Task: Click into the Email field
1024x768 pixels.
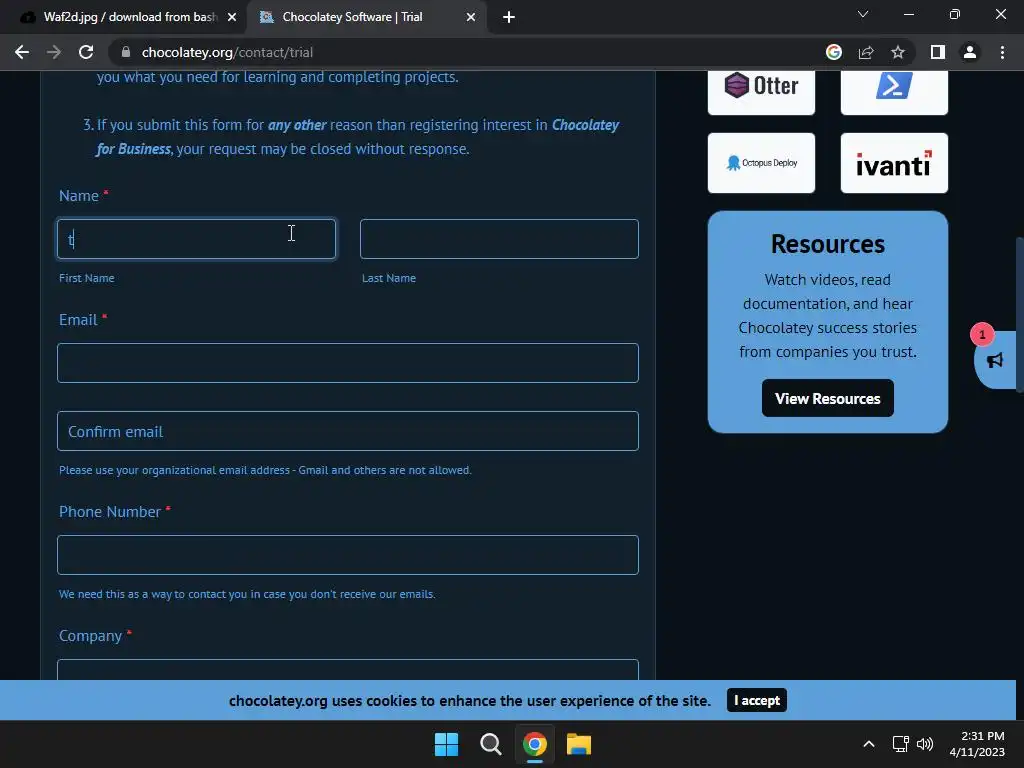Action: 347,363
